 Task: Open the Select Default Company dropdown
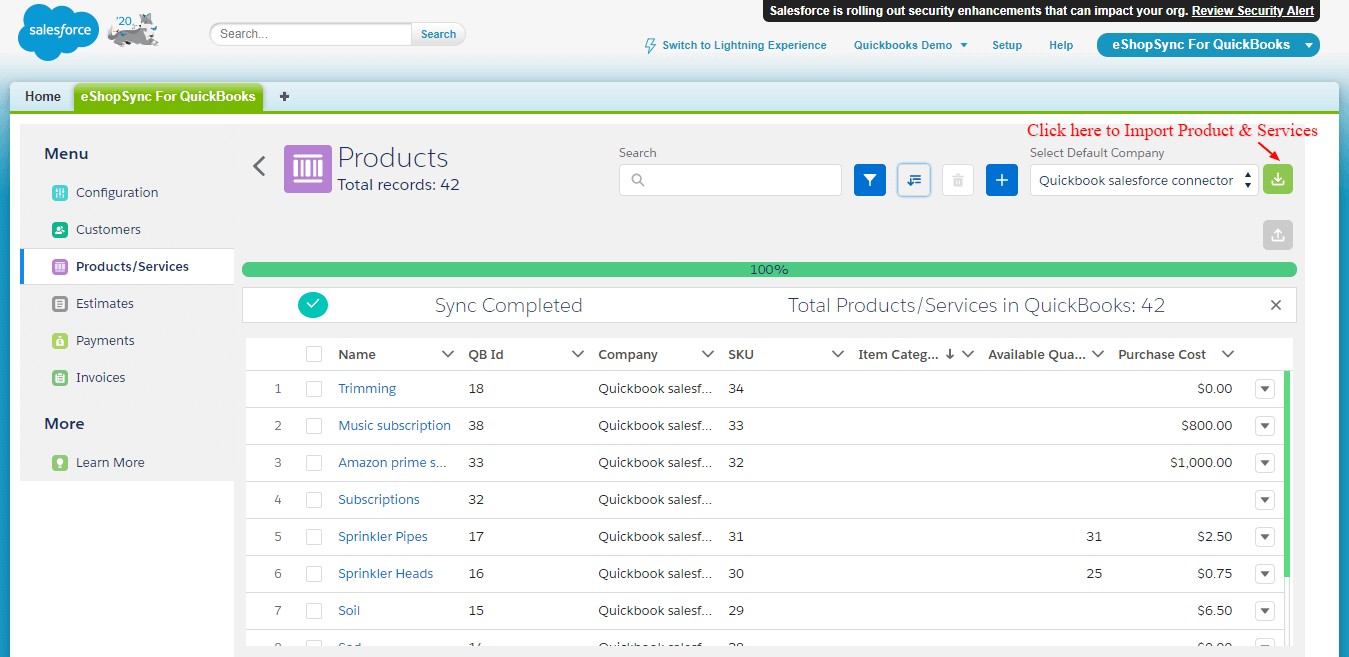1144,181
